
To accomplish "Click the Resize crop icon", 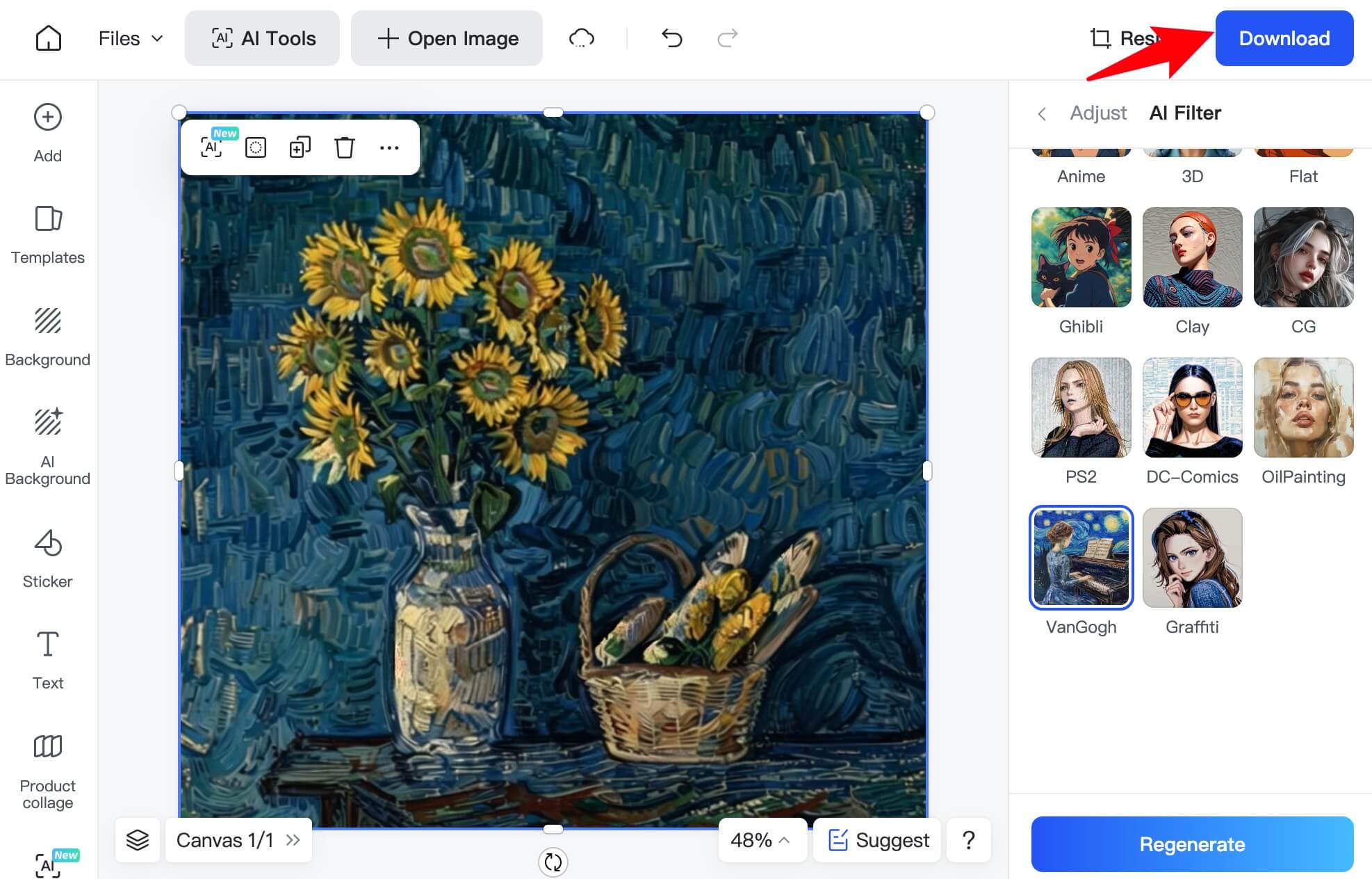I will pyautogui.click(x=1100, y=38).
